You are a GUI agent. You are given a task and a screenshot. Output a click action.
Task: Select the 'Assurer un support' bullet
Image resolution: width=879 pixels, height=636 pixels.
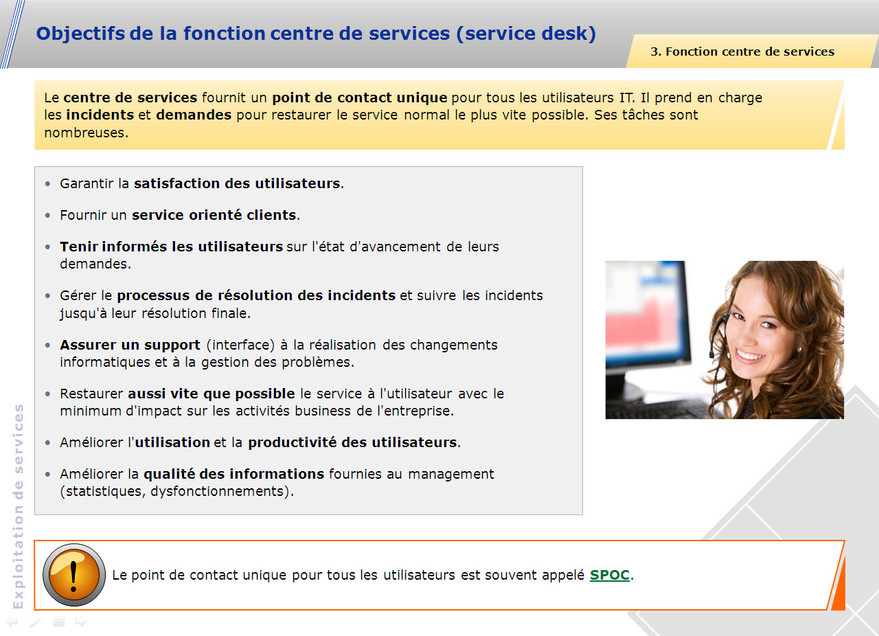click(130, 345)
